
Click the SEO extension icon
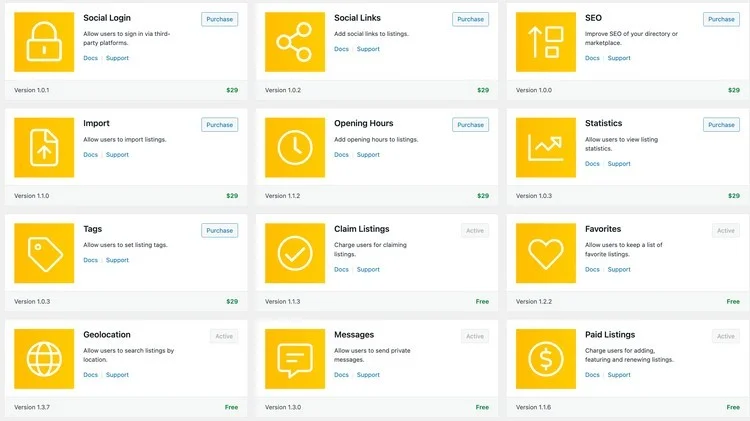point(546,42)
